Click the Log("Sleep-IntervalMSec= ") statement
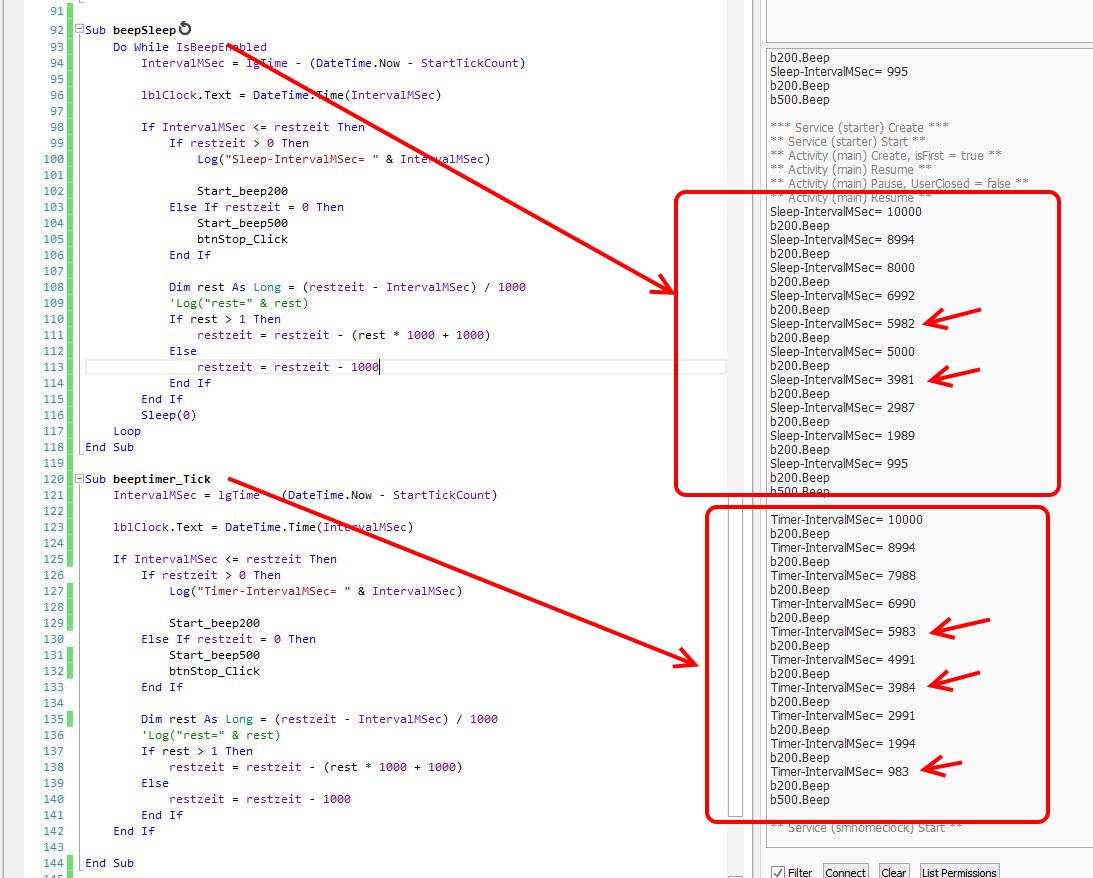1093x878 pixels. 343,159
